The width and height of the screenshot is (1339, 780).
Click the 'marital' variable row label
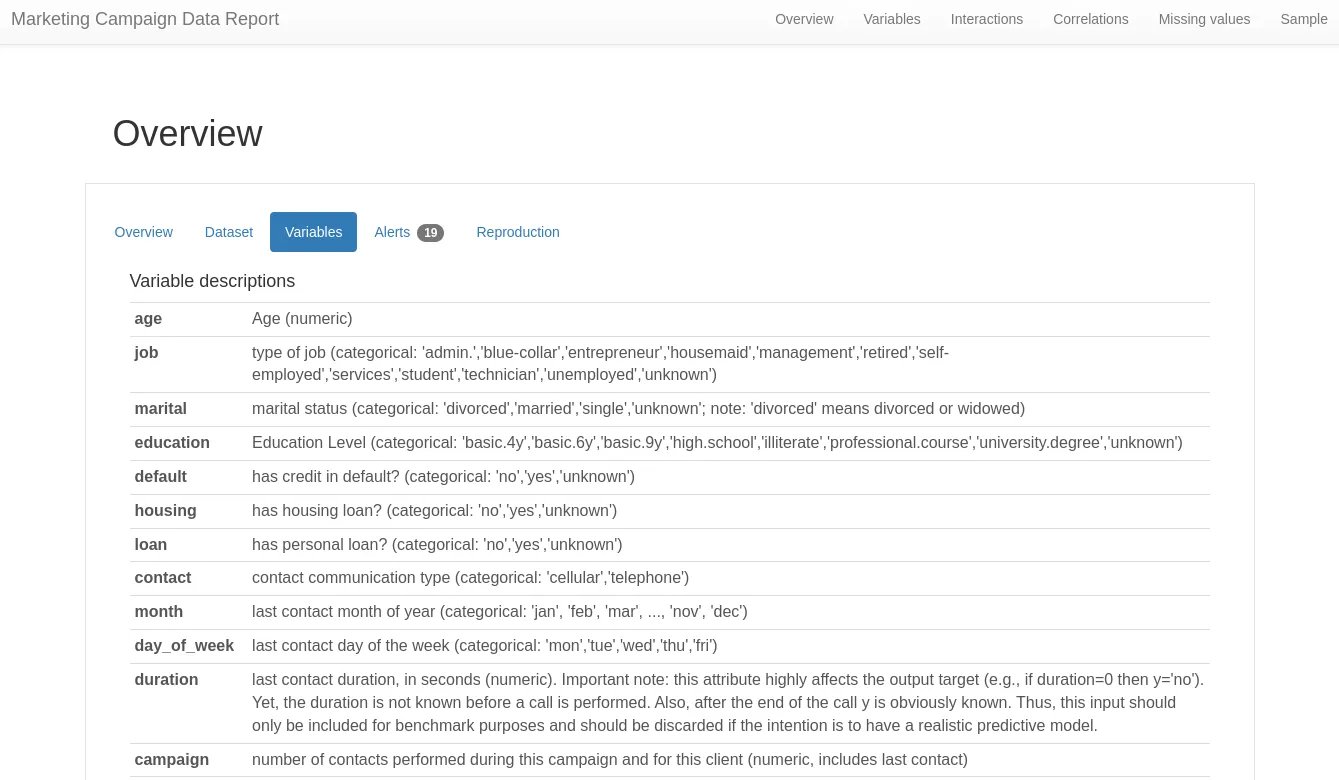[x=161, y=409]
